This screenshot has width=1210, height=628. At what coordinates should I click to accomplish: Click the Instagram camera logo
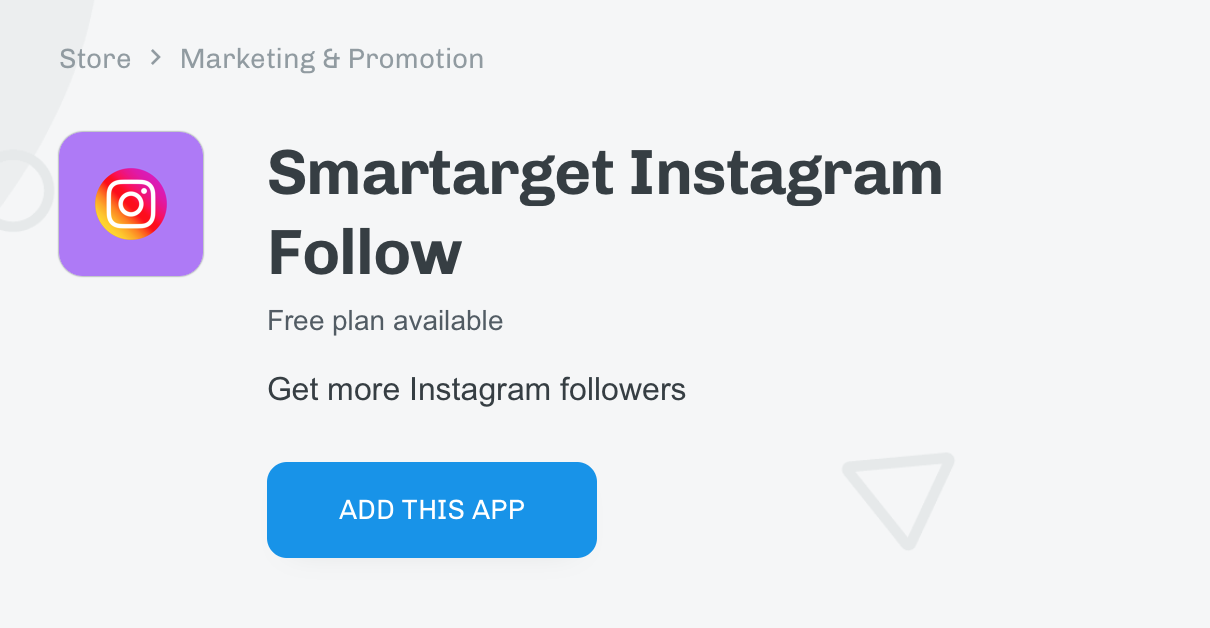131,204
